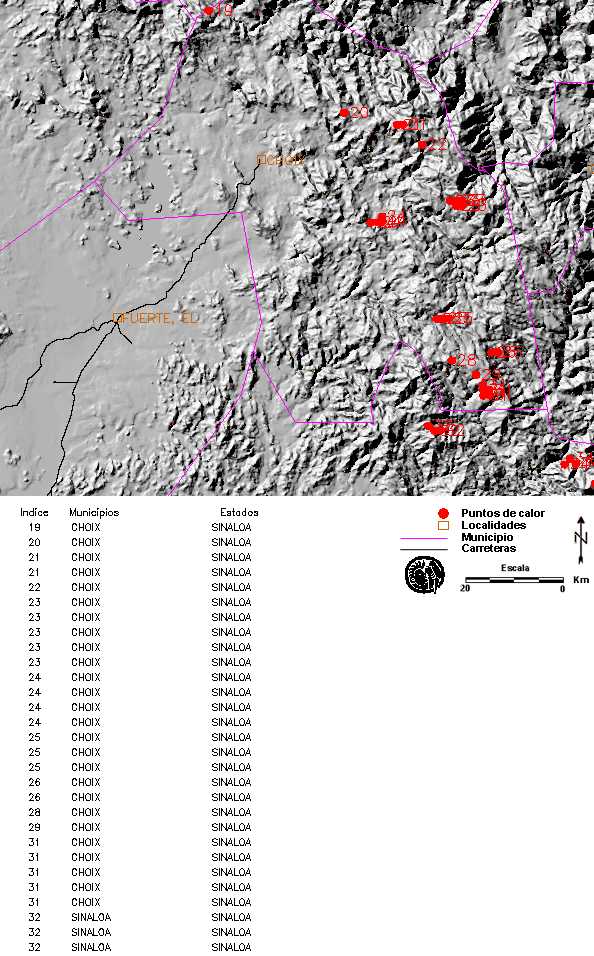Click the red heat point labeled 22

coord(422,144)
